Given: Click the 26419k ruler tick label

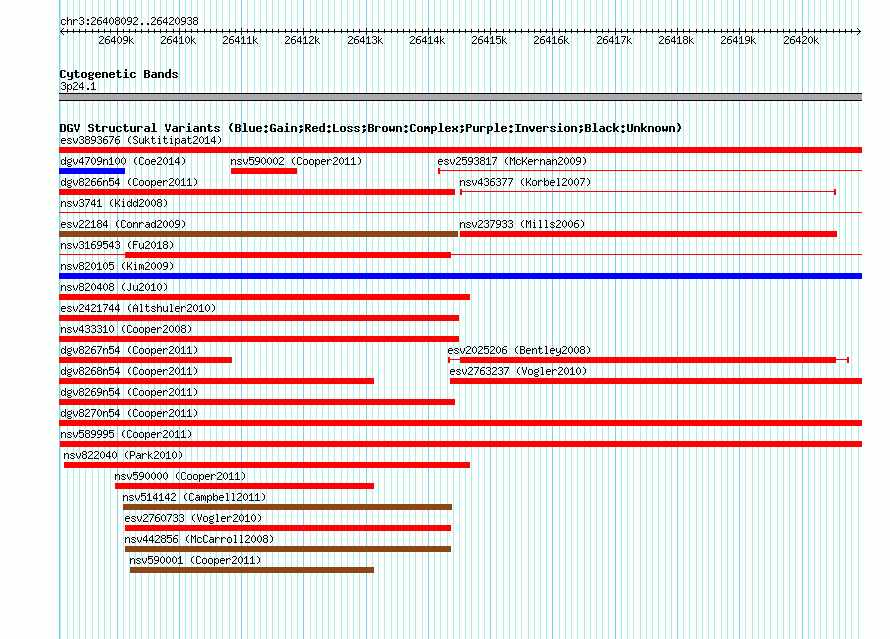Looking at the screenshot, I should tap(738, 40).
